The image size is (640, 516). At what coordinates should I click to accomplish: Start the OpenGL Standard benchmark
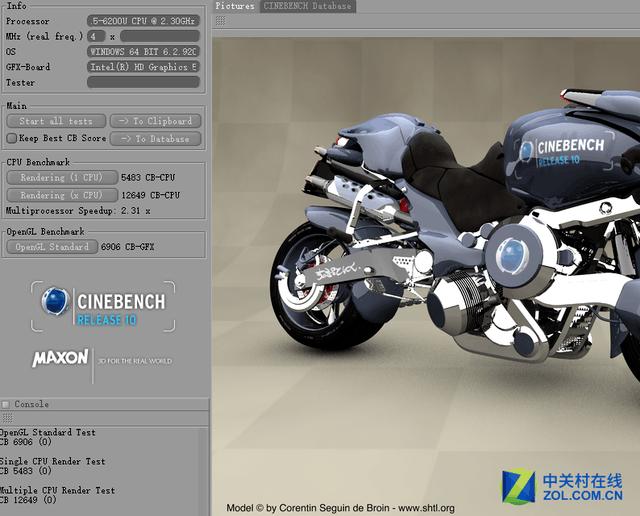point(51,246)
